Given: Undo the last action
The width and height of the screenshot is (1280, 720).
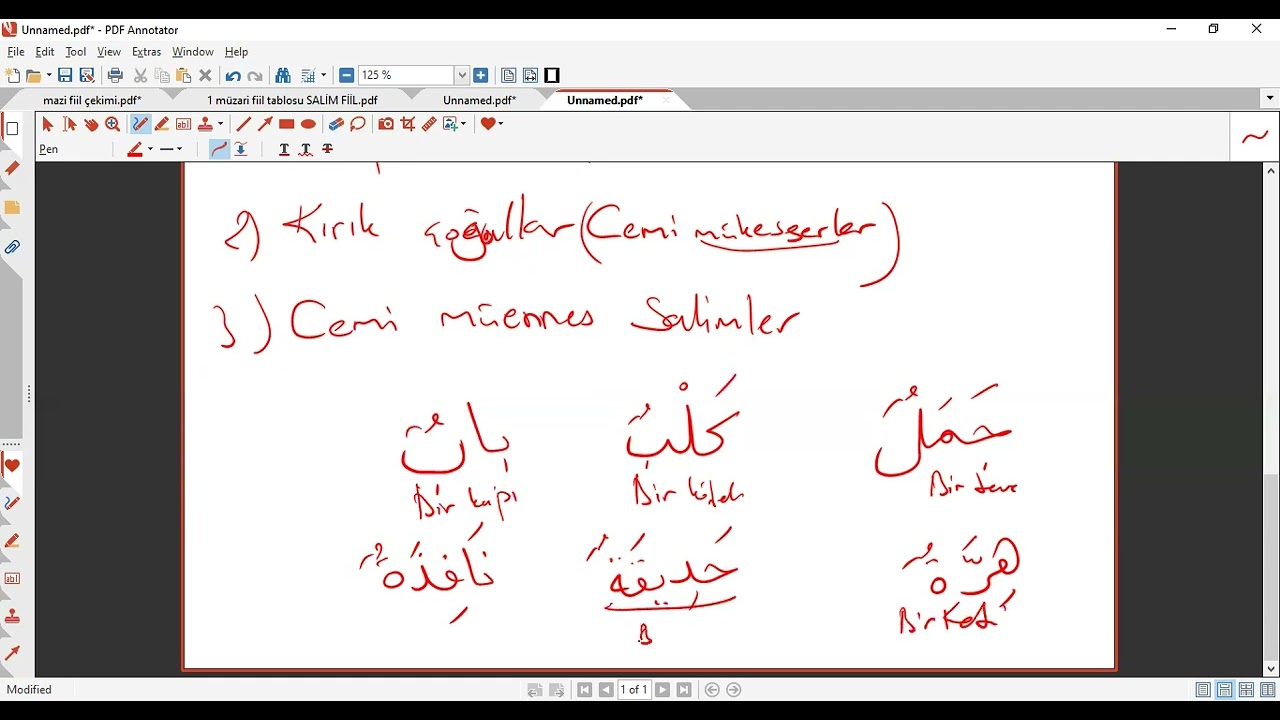Looking at the screenshot, I should coord(233,75).
